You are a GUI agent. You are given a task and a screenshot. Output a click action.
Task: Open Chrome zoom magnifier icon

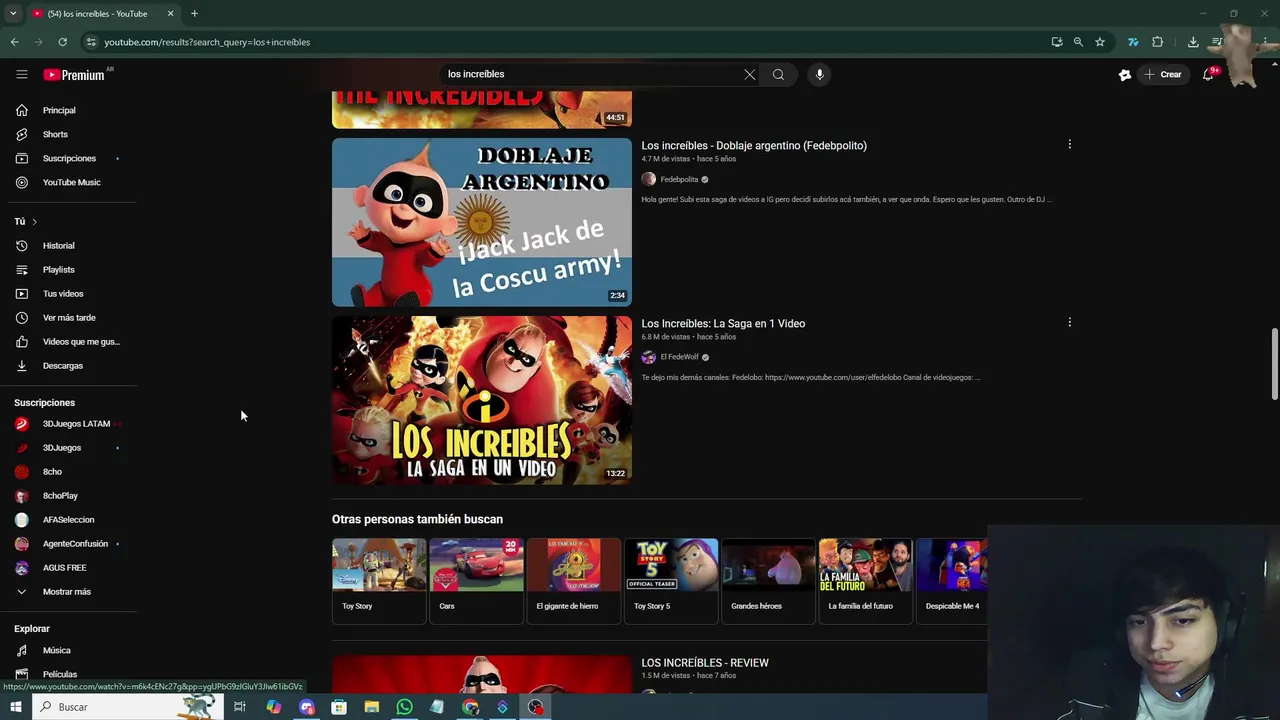pos(1078,42)
